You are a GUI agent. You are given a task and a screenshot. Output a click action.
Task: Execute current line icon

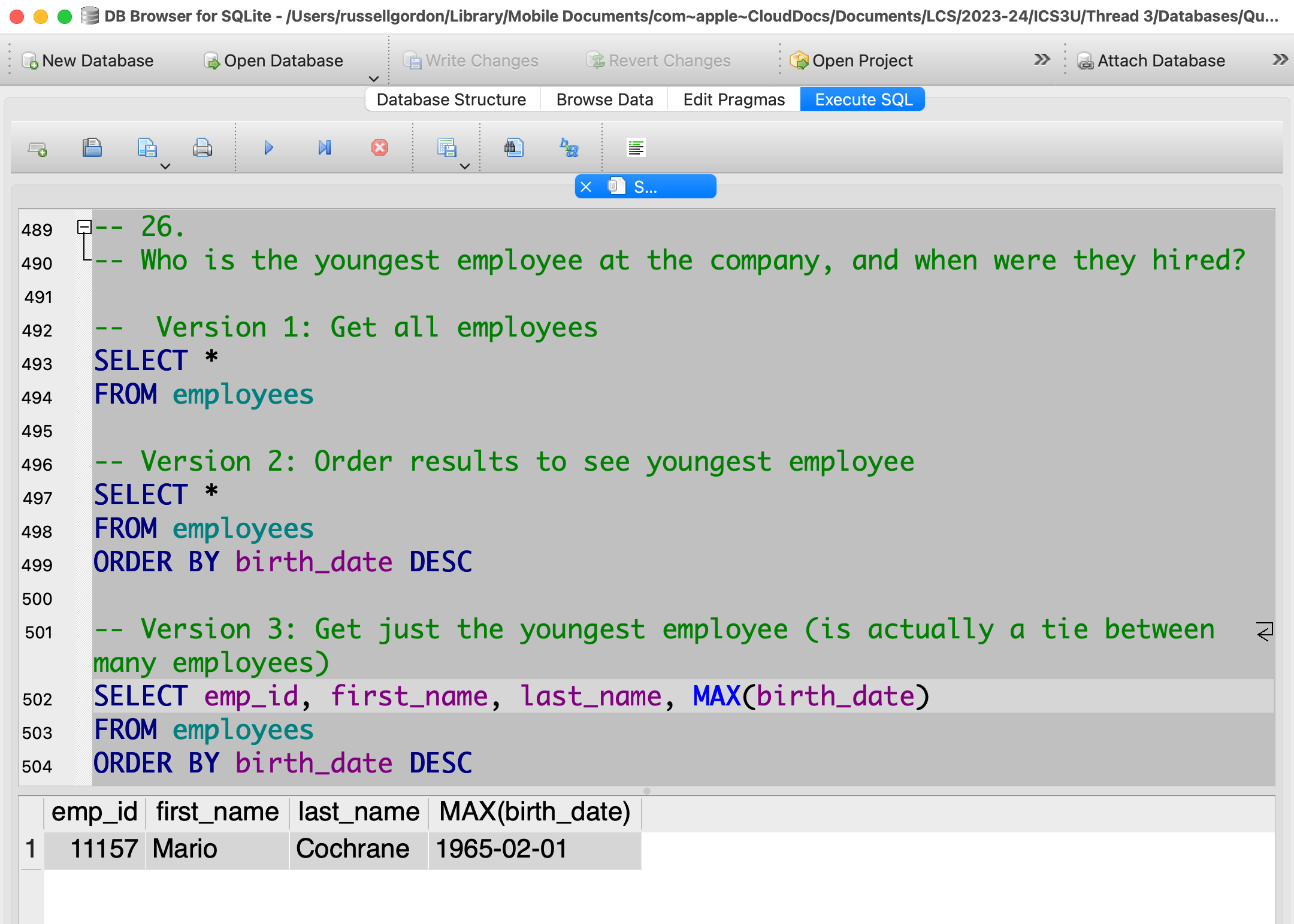click(324, 148)
